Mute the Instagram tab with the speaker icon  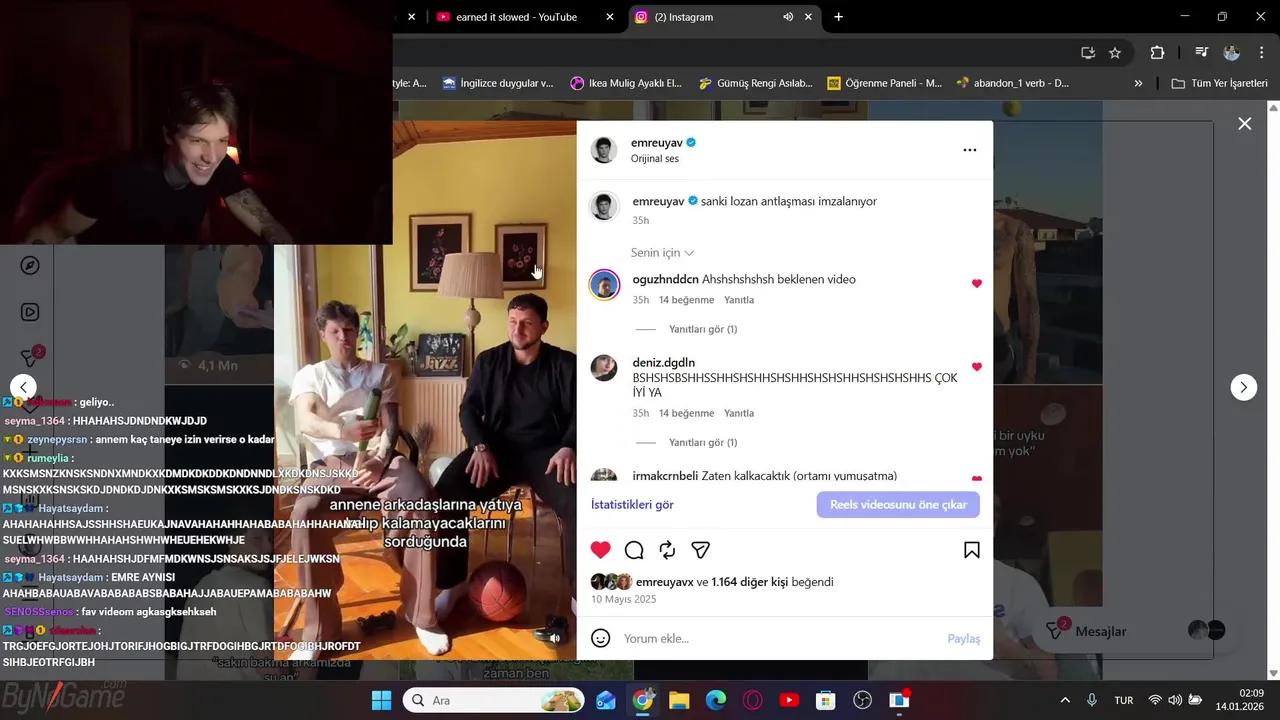[788, 17]
